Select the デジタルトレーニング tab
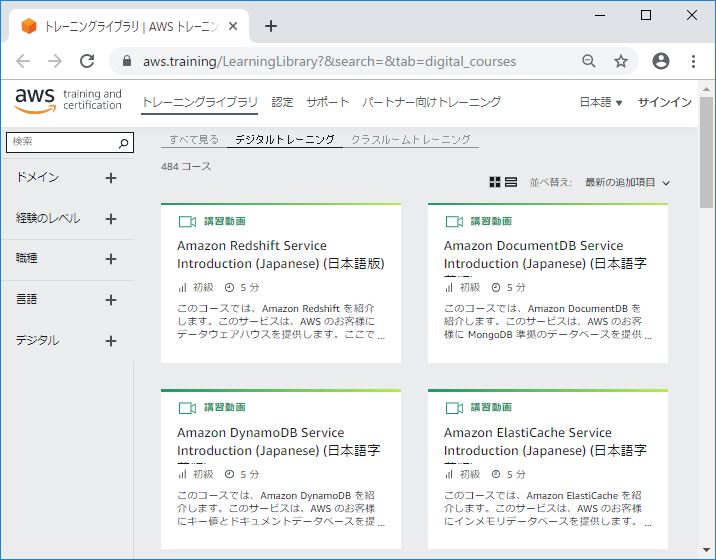 (x=284, y=139)
